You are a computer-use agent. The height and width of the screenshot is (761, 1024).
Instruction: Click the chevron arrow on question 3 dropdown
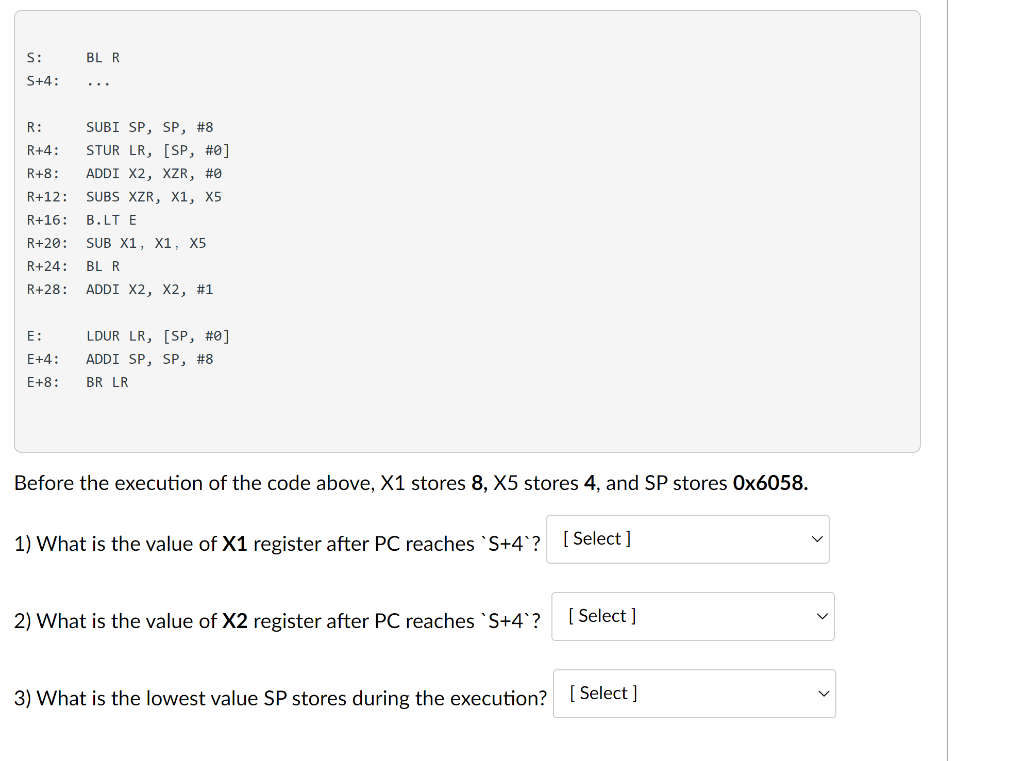[823, 693]
